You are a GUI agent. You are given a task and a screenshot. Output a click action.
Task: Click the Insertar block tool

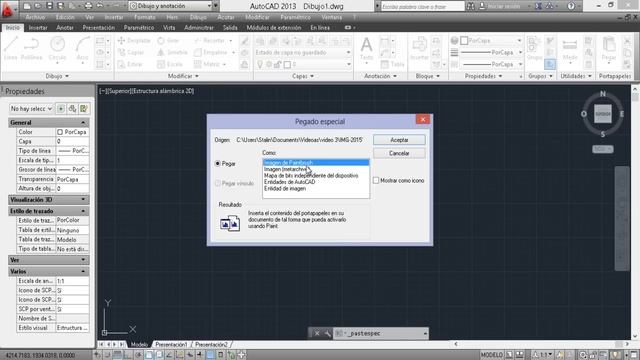419,48
